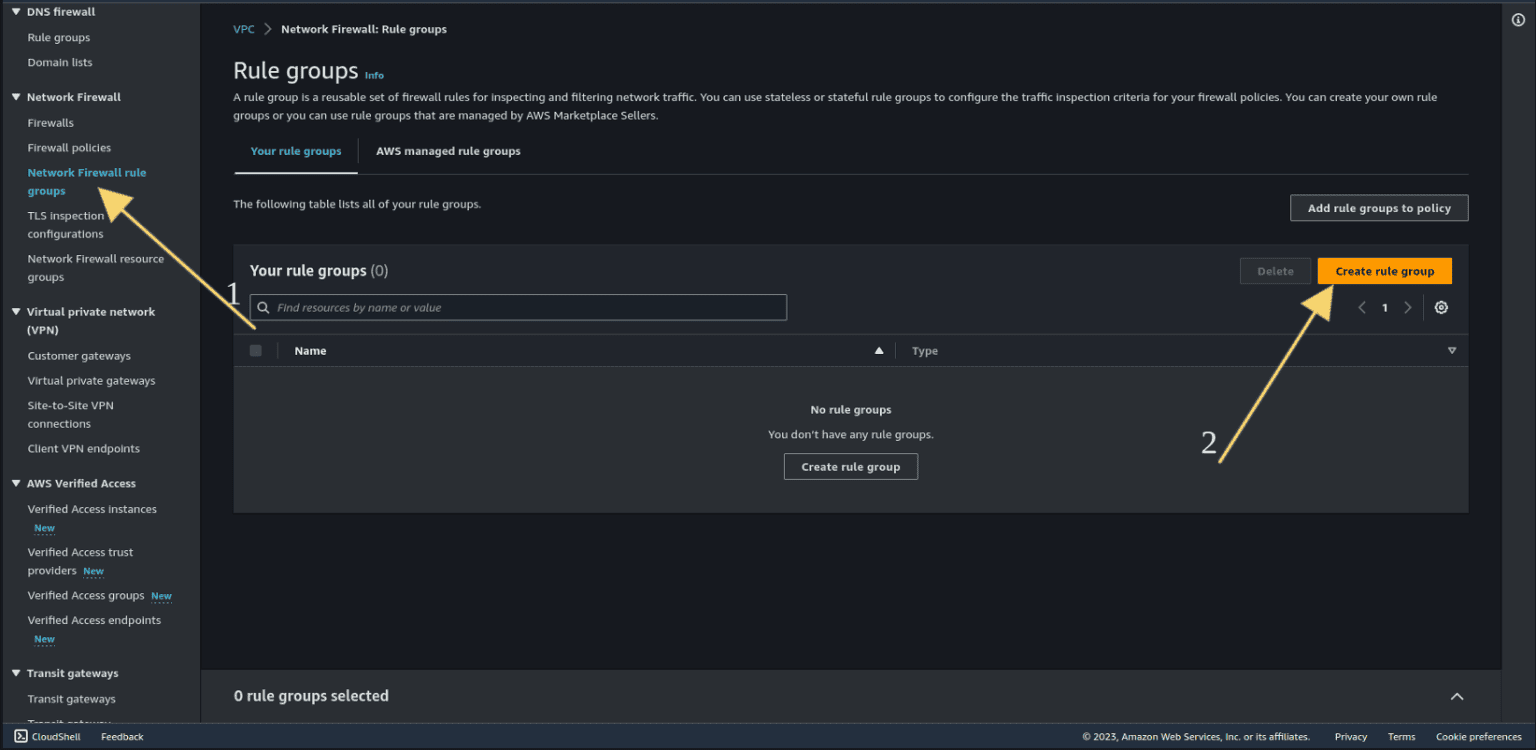Open the info panel icon at top right
Image resolution: width=1536 pixels, height=750 pixels.
[x=1518, y=19]
